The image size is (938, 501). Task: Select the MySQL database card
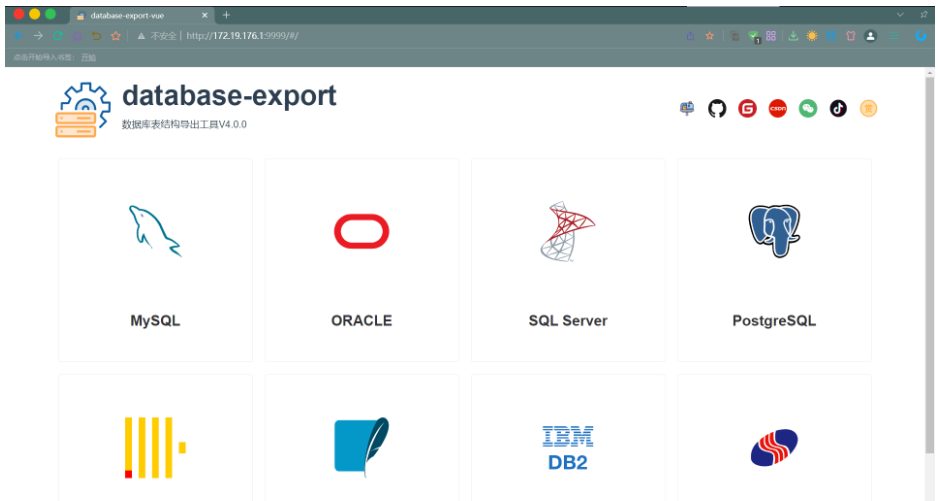tap(155, 260)
